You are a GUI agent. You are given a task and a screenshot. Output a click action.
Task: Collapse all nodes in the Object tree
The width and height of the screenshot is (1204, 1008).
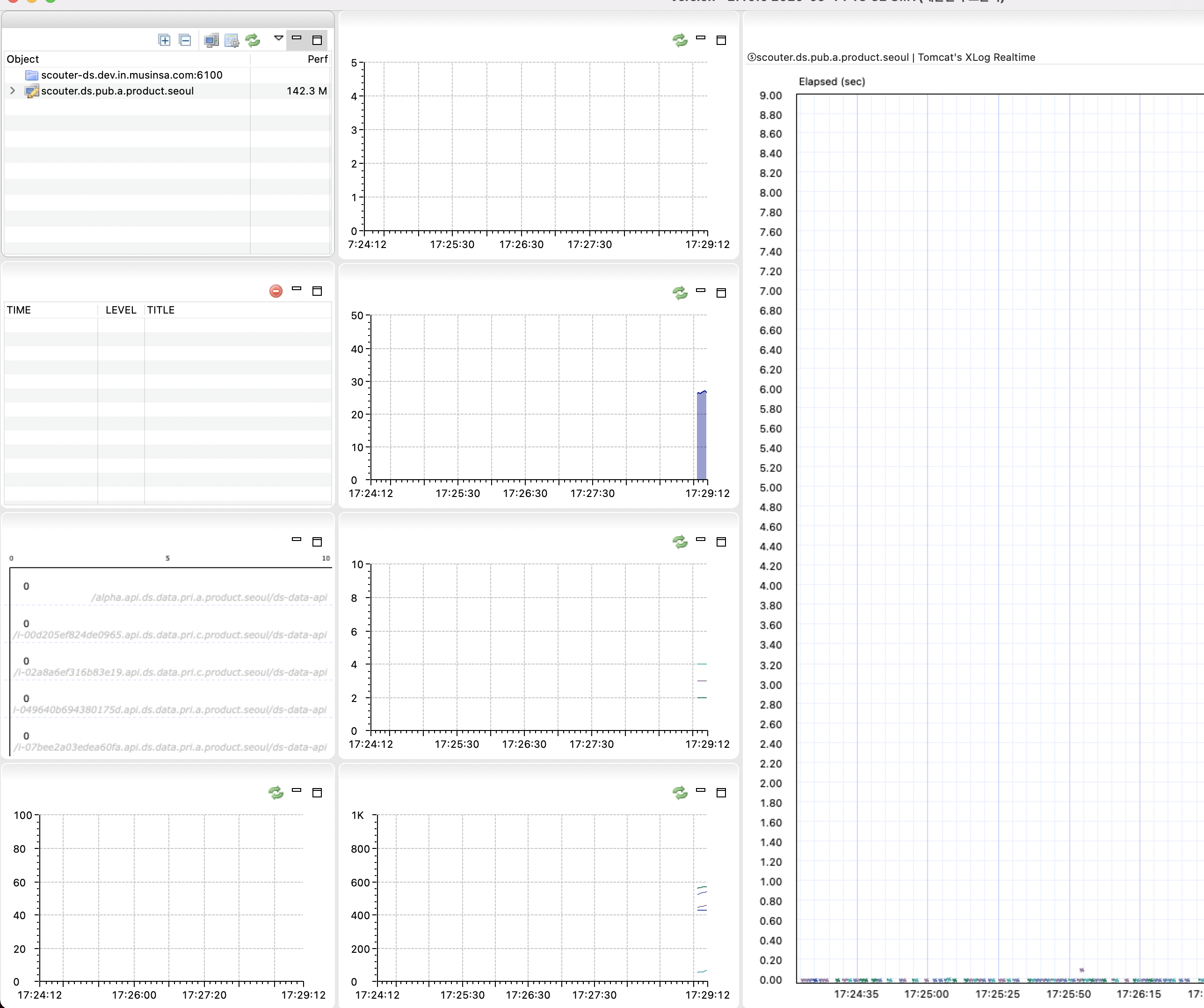pyautogui.click(x=185, y=40)
